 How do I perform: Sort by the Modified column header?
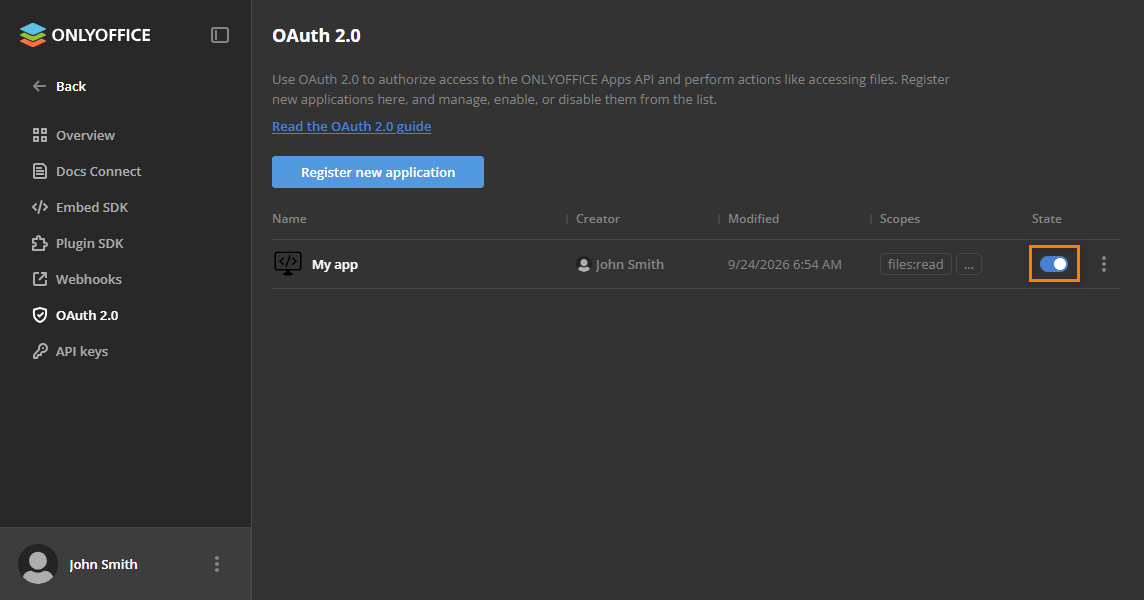[x=754, y=218]
